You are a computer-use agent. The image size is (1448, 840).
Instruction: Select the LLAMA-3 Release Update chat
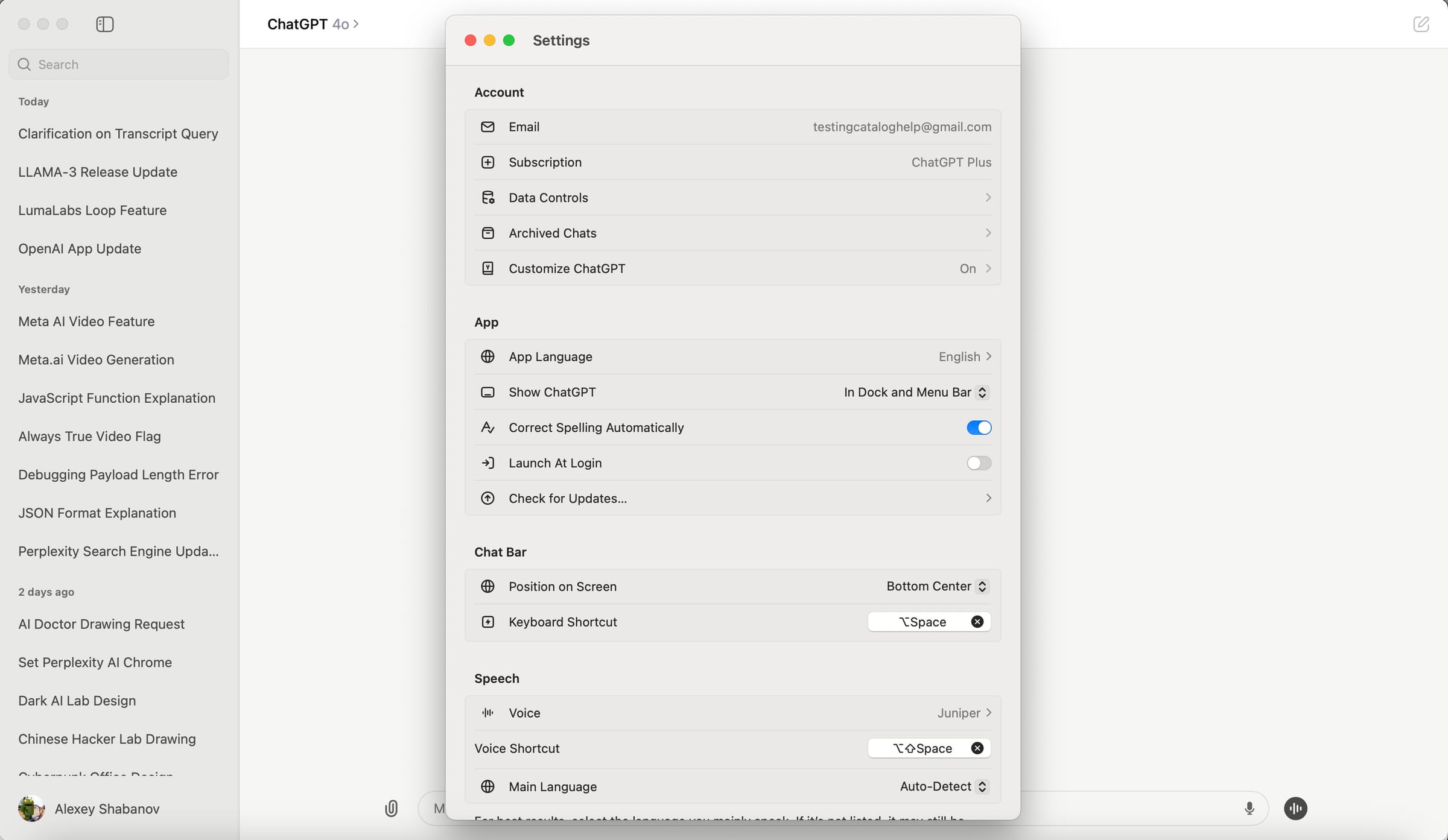[x=97, y=172]
